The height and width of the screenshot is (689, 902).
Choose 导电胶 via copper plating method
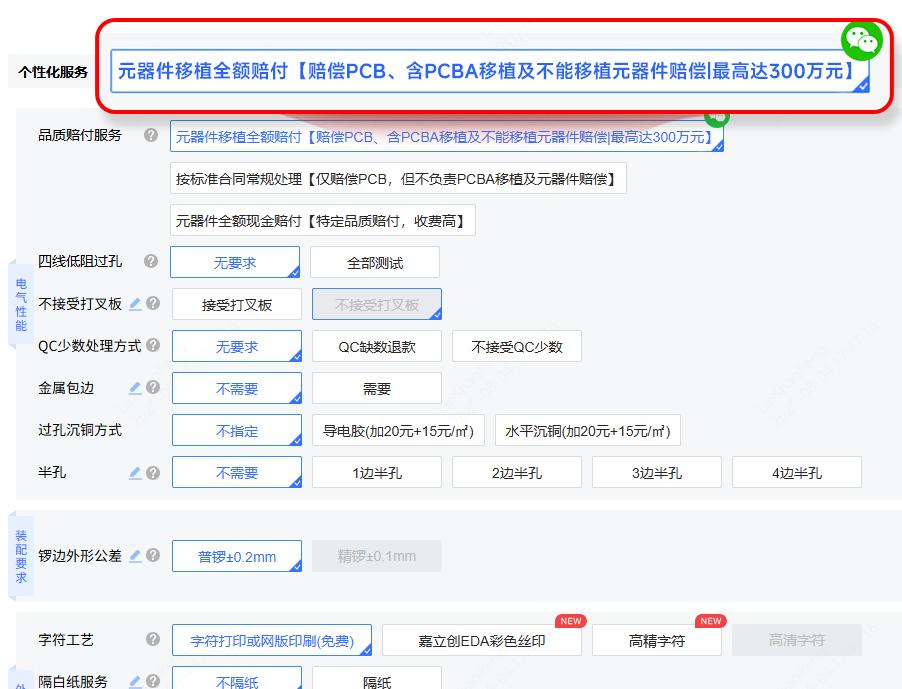click(398, 431)
